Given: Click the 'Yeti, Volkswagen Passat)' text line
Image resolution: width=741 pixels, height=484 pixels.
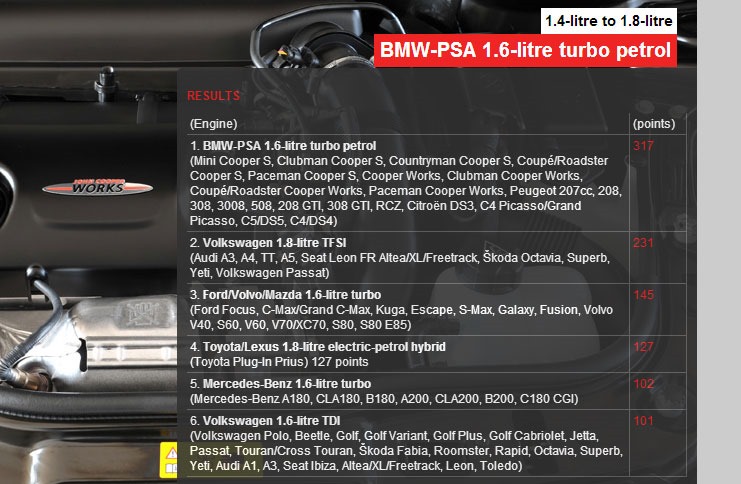Looking at the screenshot, I should (x=259, y=273).
